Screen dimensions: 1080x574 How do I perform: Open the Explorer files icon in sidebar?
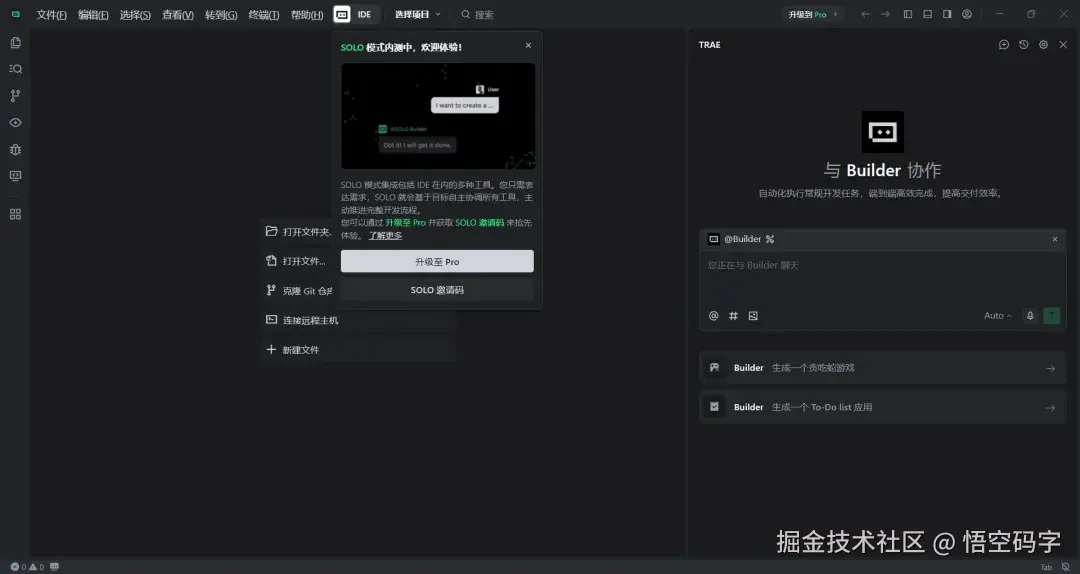point(15,43)
